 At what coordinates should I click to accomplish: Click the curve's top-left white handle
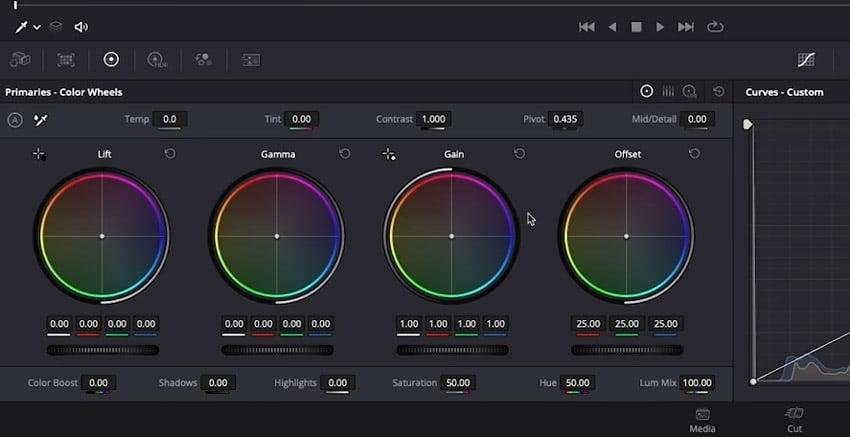pos(748,125)
